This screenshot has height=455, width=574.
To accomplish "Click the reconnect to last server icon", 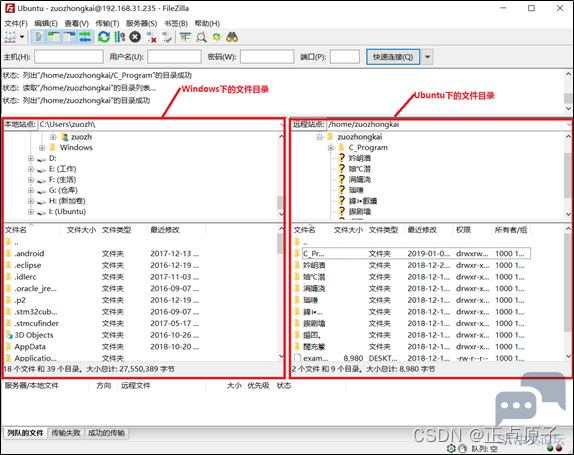I will point(167,37).
